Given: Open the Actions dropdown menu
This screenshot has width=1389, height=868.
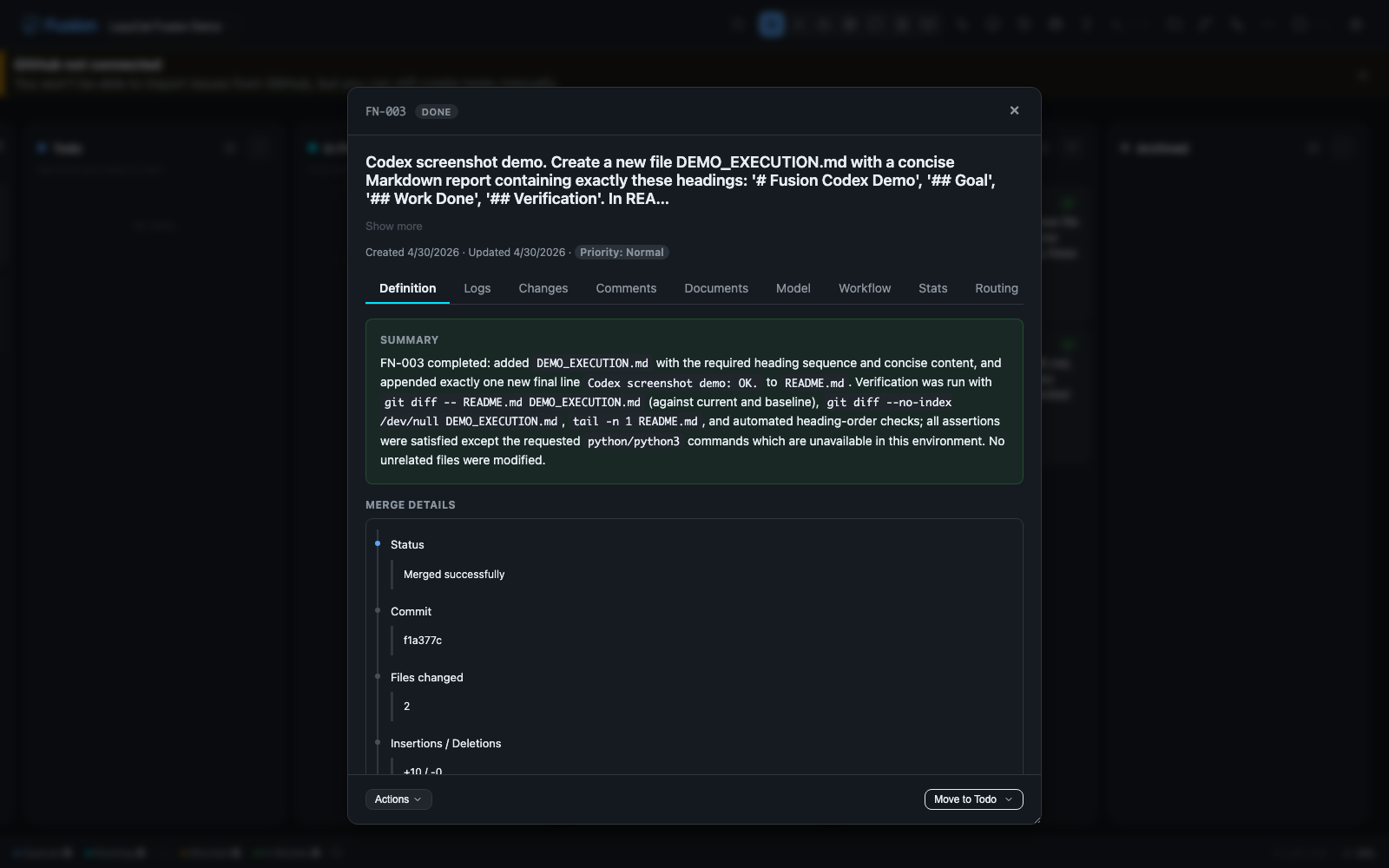Looking at the screenshot, I should click(398, 799).
